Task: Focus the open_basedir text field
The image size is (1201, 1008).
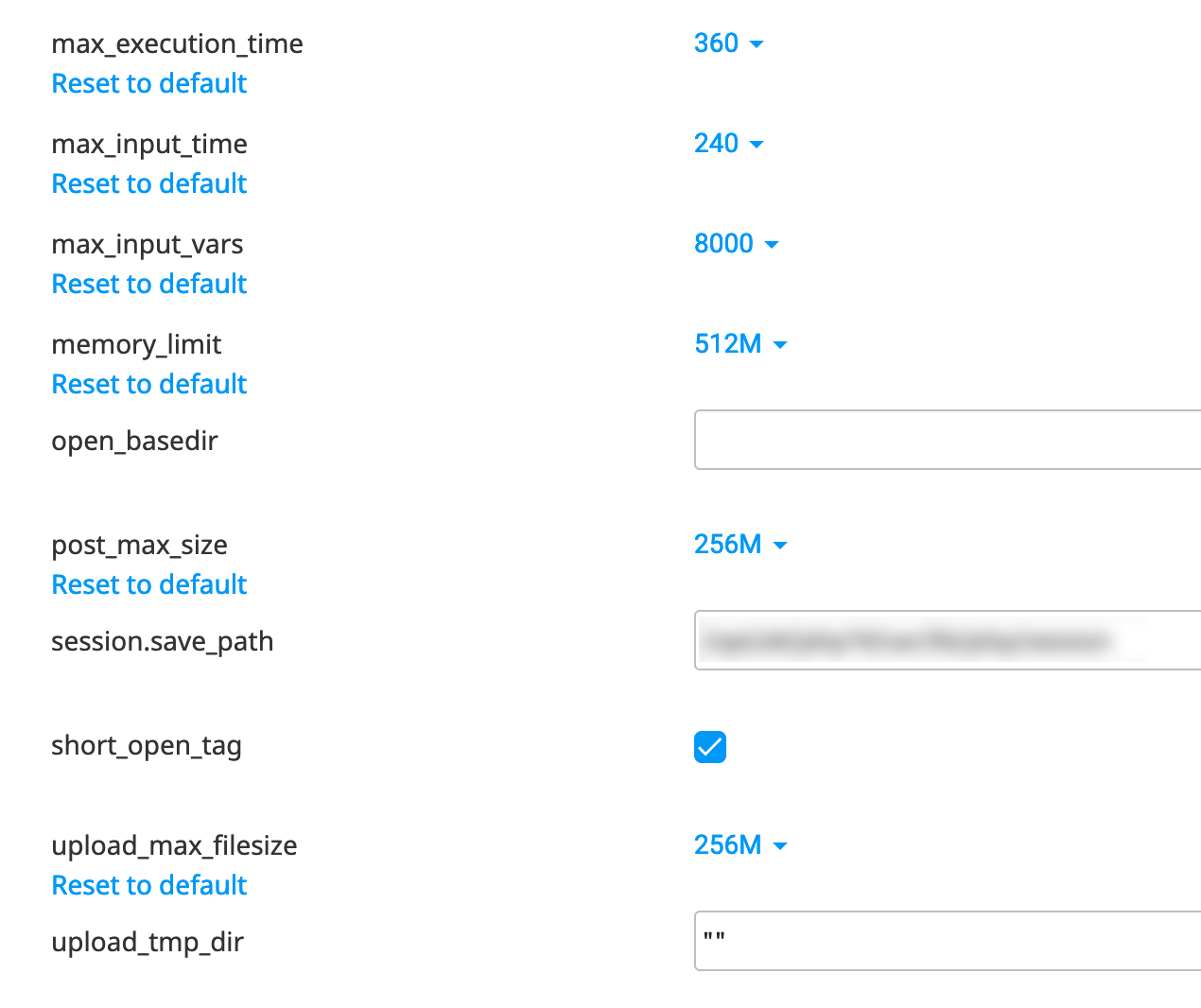Action: pyautogui.click(x=948, y=440)
